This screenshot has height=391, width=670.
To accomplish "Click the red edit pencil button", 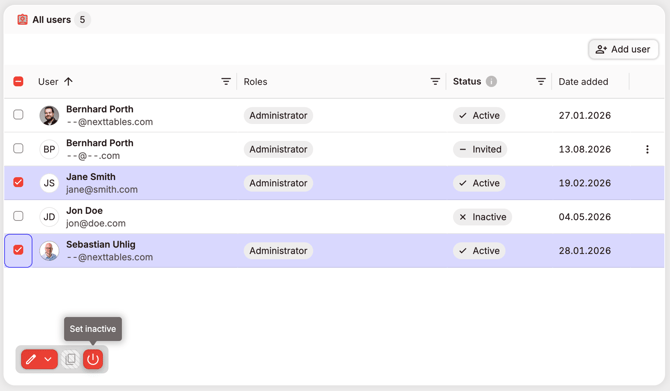I will 31,359.
